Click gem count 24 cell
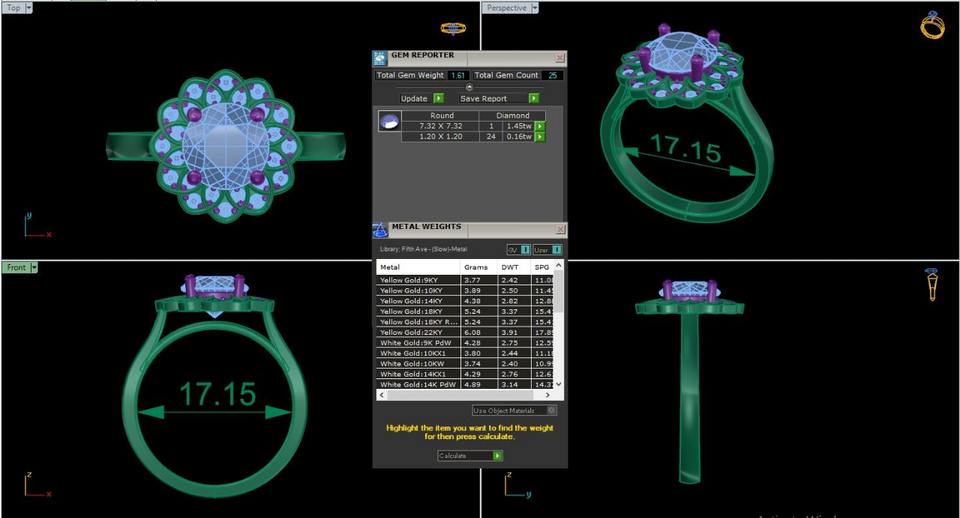Viewport: 960px width, 518px height. [491, 137]
